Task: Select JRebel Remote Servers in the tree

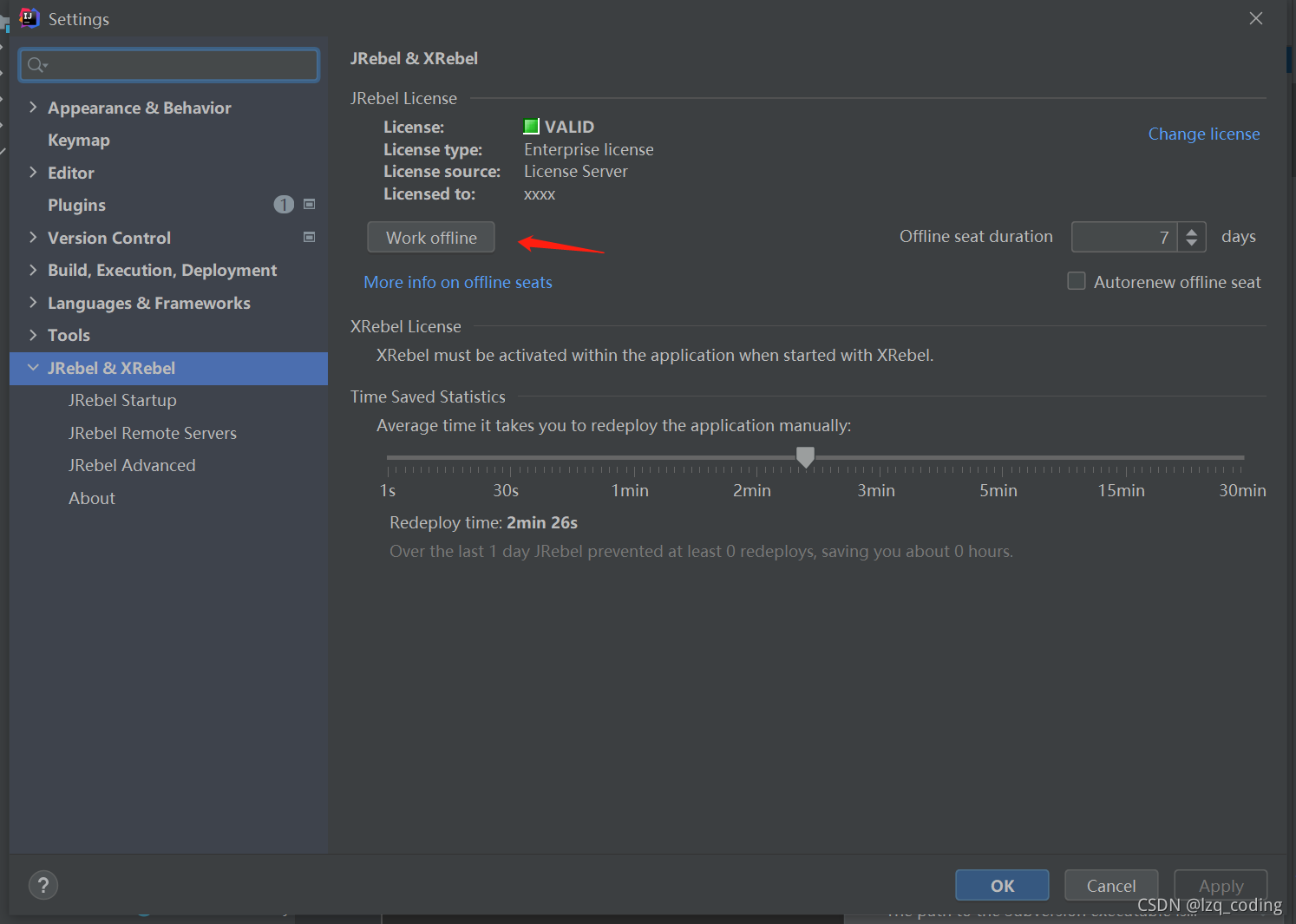Action: click(x=153, y=433)
